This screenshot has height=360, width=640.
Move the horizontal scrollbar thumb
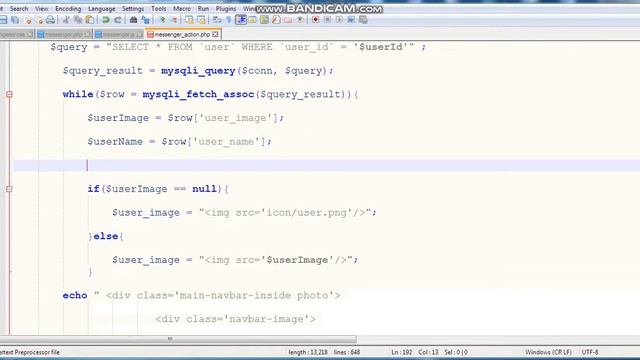coord(178,339)
